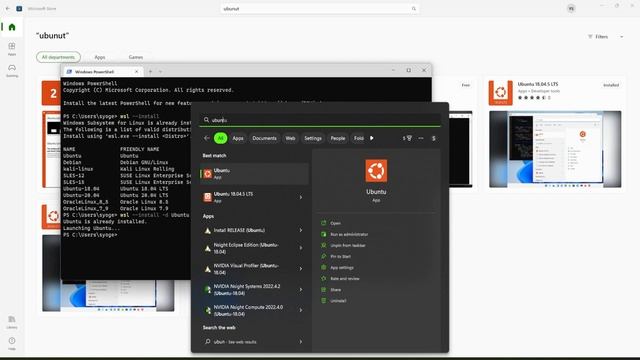Screen dimensions: 640x360
Task: Open Help in Store sidebar
Action: coord(12,344)
